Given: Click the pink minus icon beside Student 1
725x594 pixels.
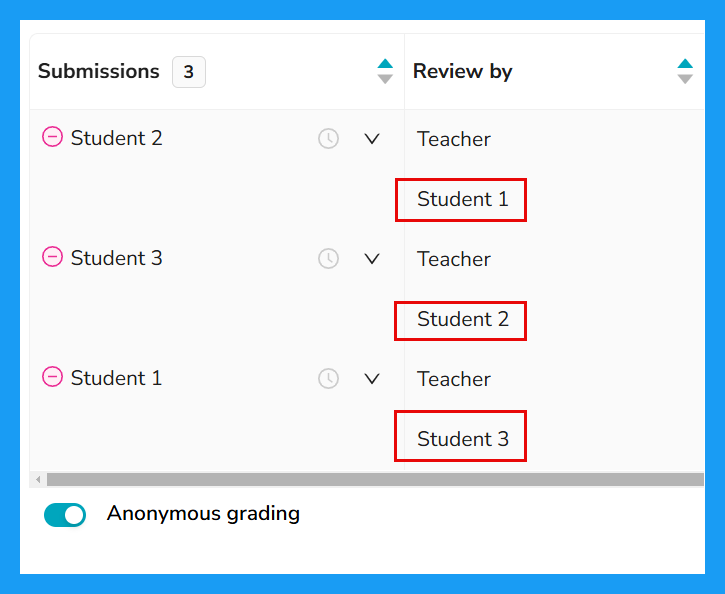Looking at the screenshot, I should (52, 377).
